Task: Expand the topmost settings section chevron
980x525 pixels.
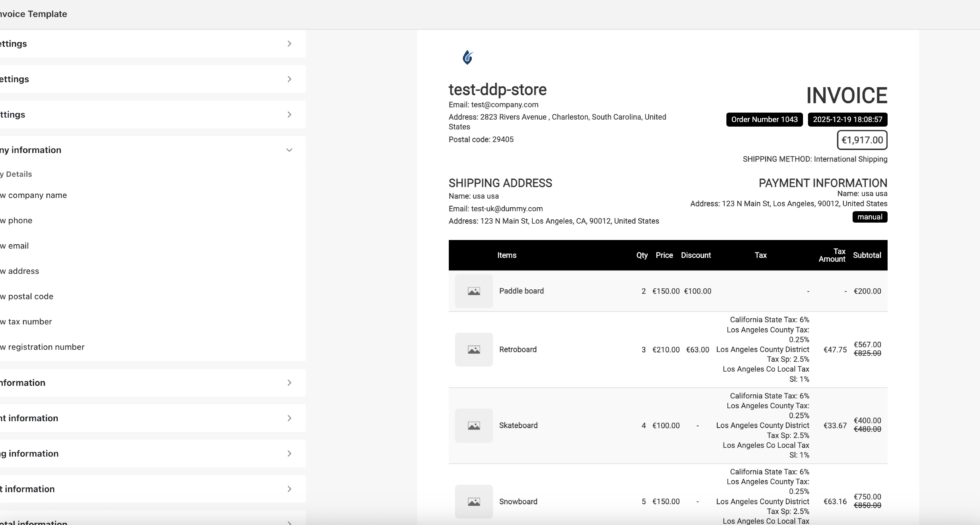Action: click(289, 44)
